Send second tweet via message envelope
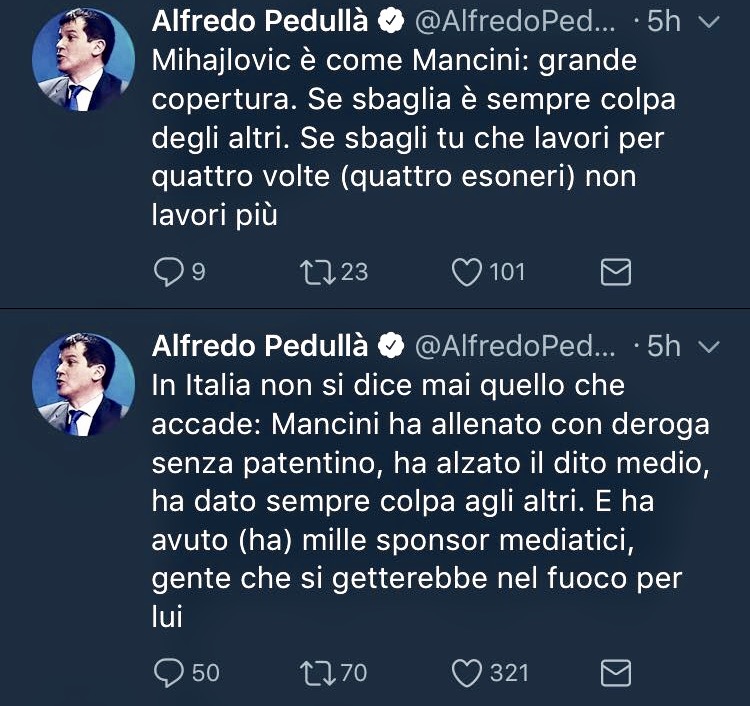750x706 pixels. (x=616, y=673)
